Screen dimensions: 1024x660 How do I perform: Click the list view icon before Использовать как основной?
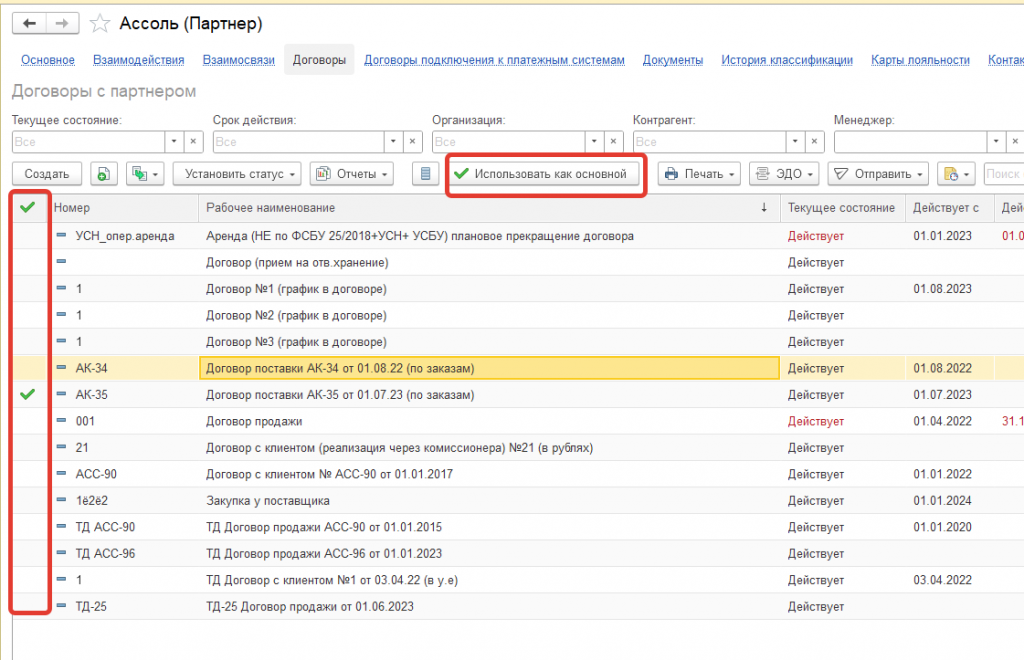tap(425, 174)
